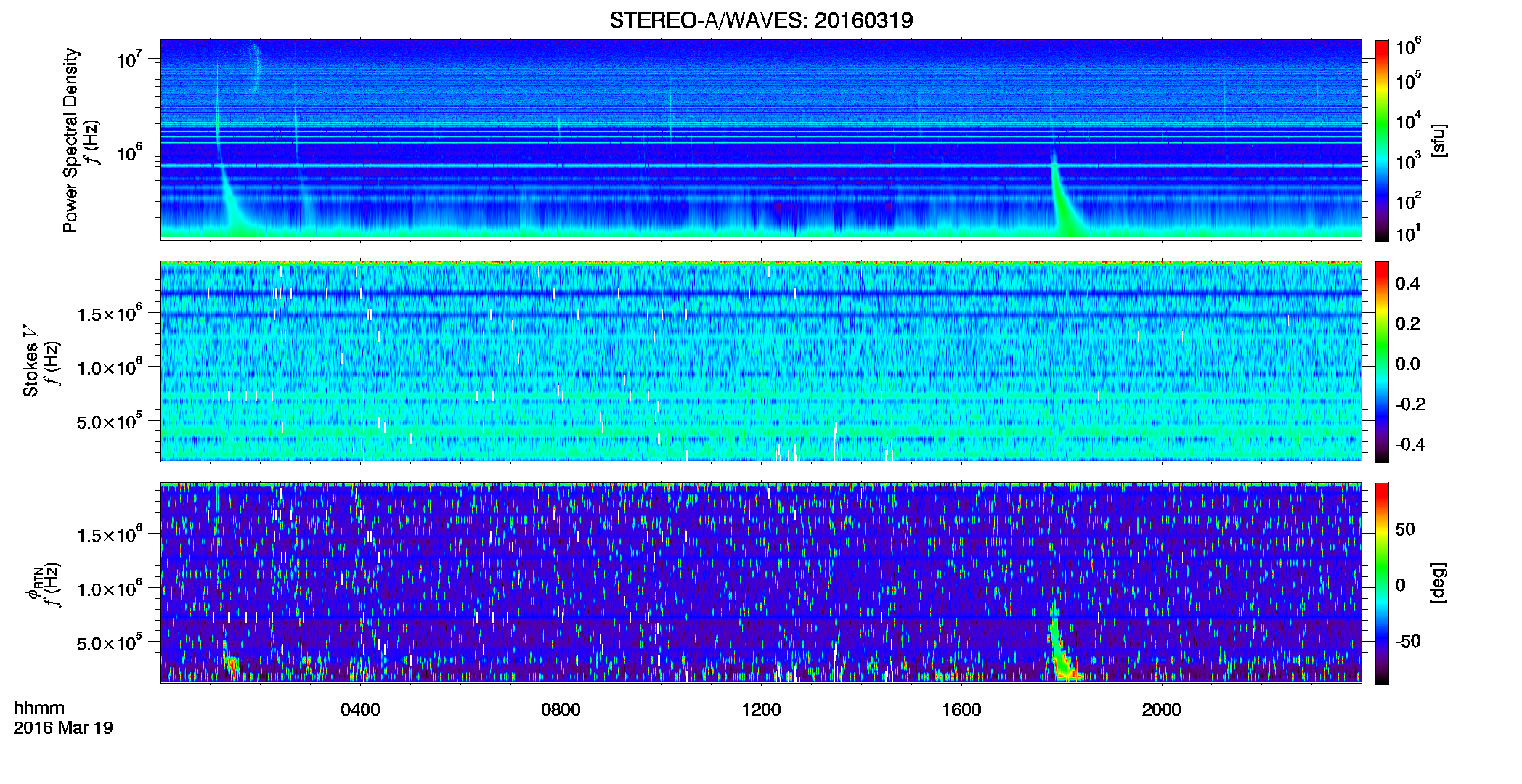This screenshot has height=784, width=1522.
Task: Click the Power Spectral Density axis label
Action: [70, 140]
